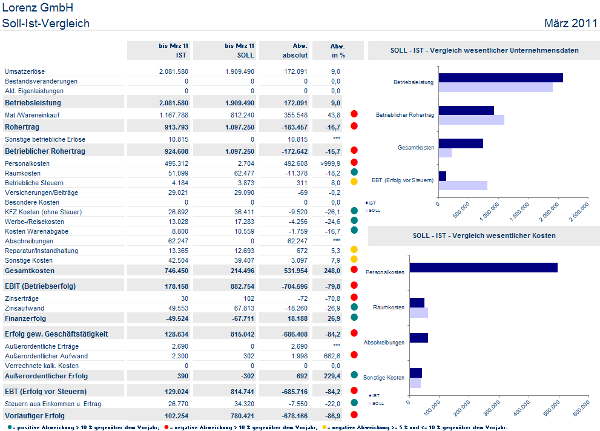Click the yellow dot for Reparatur/Instandhaltung
This screenshot has width=600, height=431.
[x=354, y=250]
